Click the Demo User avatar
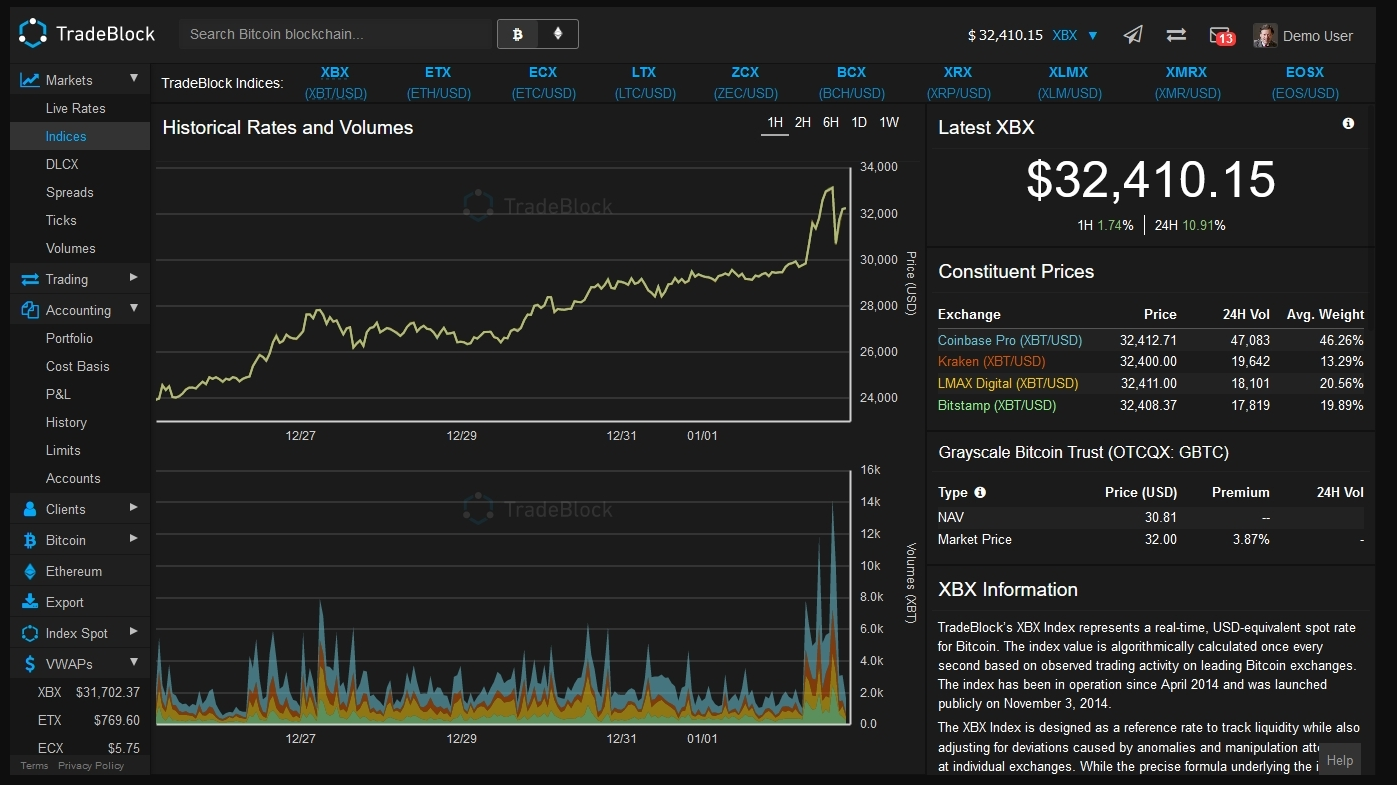Image resolution: width=1397 pixels, height=785 pixels. tap(1265, 36)
